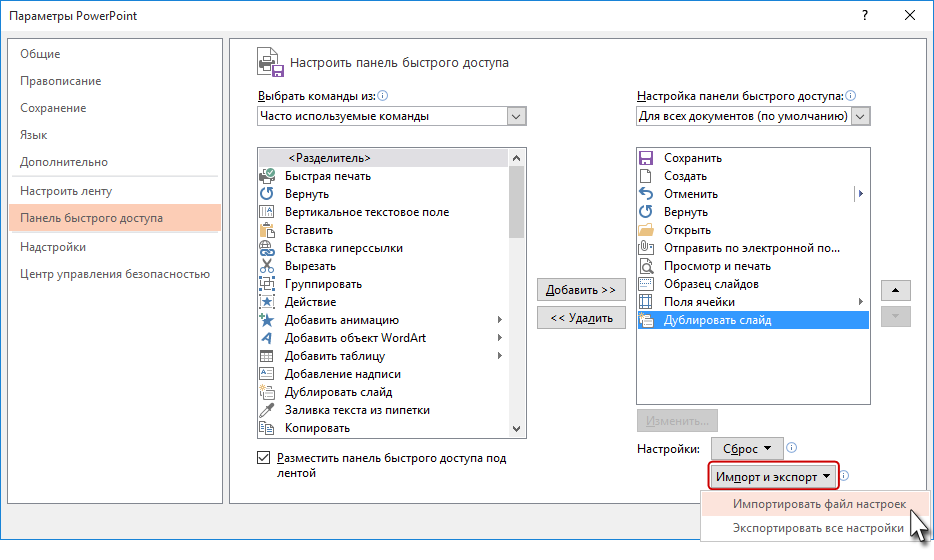Toggle 'Разместить панель быстрого доступа под лентой' checkbox
934x560 pixels.
(x=264, y=458)
